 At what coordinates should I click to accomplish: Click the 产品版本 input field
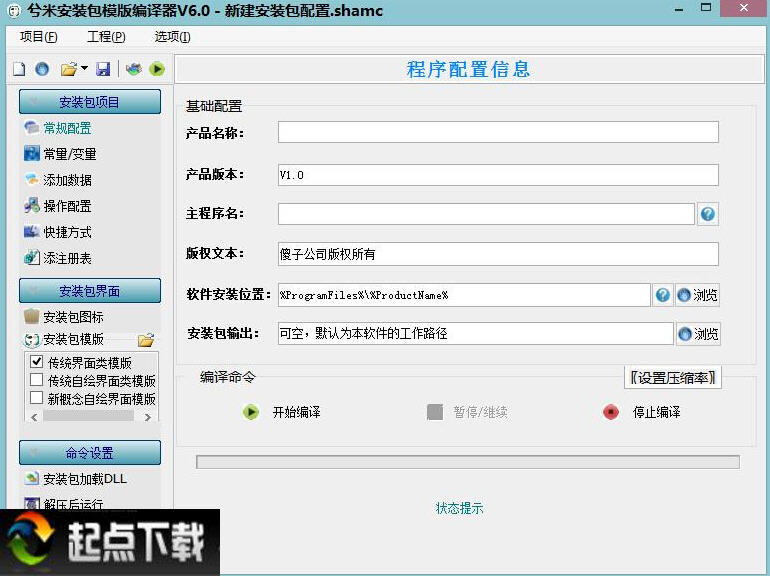[x=498, y=175]
